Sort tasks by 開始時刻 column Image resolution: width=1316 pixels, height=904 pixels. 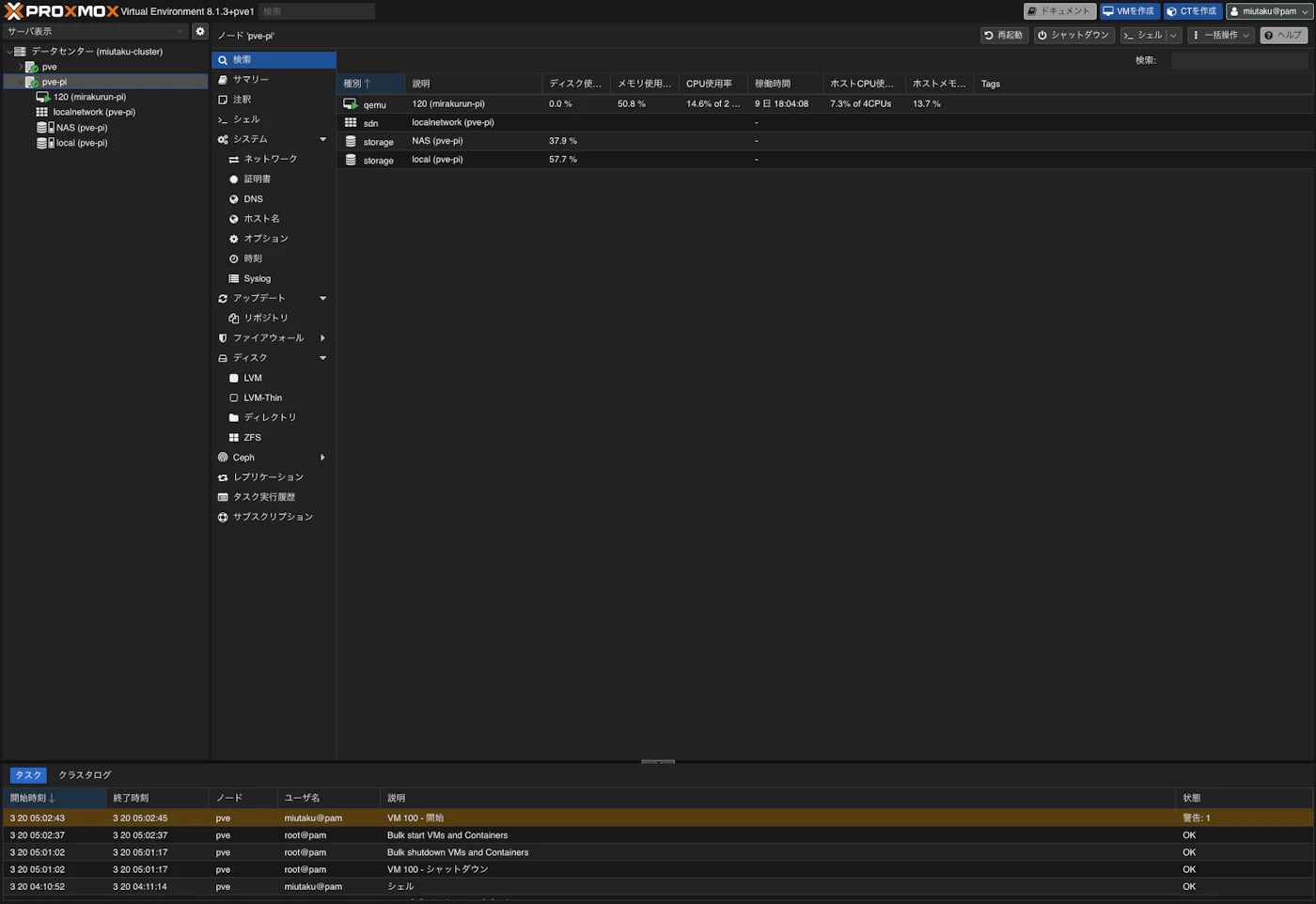click(x=55, y=798)
